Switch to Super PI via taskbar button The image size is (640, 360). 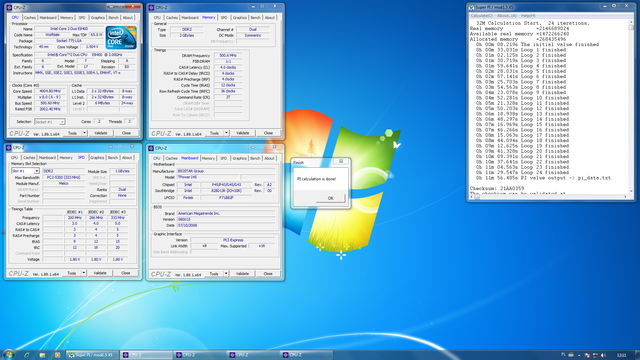(93, 355)
